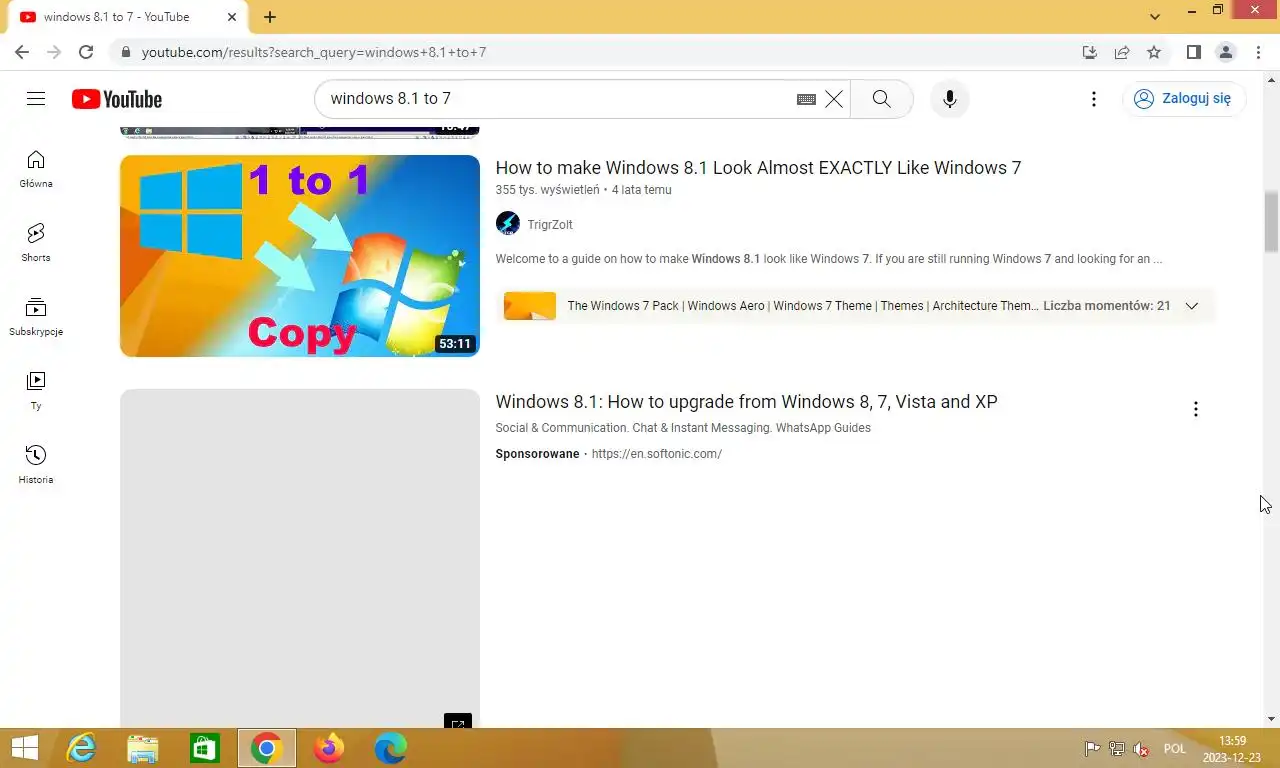Click the address bar URL

314,52
